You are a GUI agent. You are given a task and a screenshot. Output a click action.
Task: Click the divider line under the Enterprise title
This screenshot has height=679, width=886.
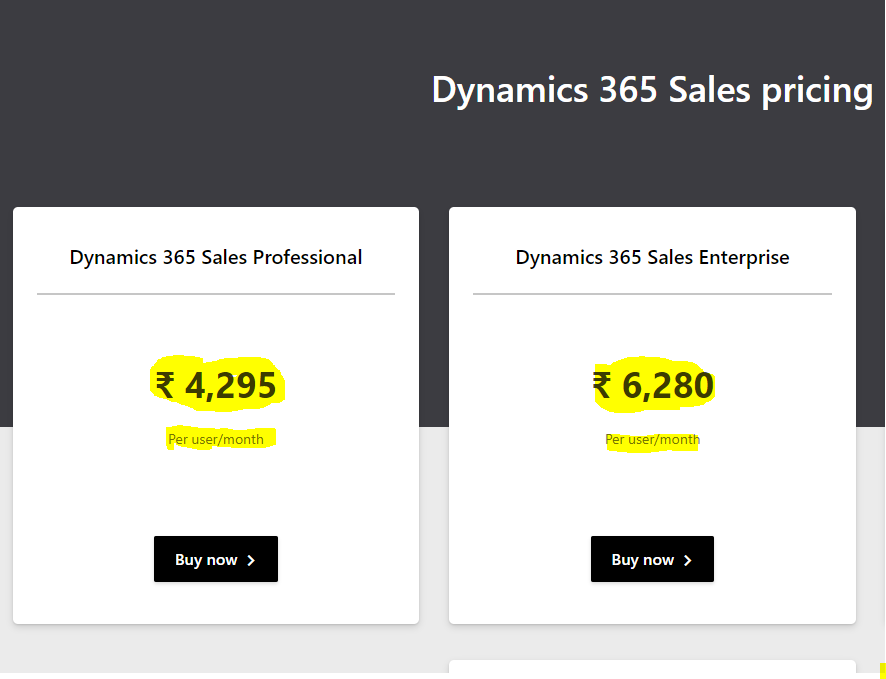[652, 293]
